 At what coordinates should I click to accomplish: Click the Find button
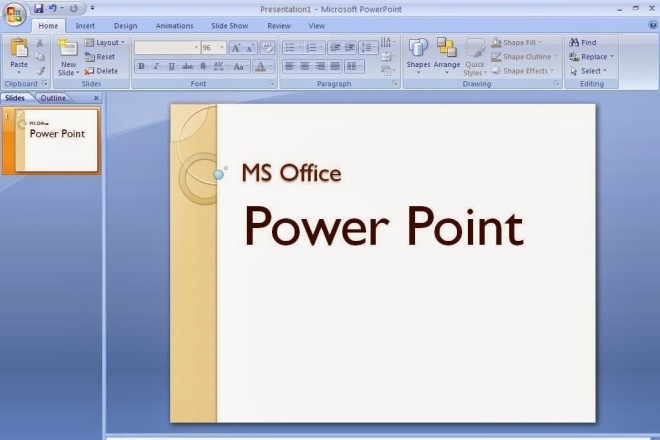[583, 43]
